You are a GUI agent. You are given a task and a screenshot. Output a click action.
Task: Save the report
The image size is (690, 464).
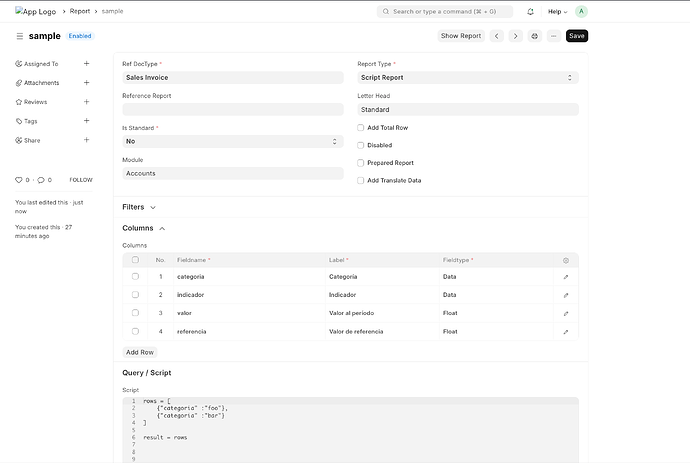(x=577, y=36)
